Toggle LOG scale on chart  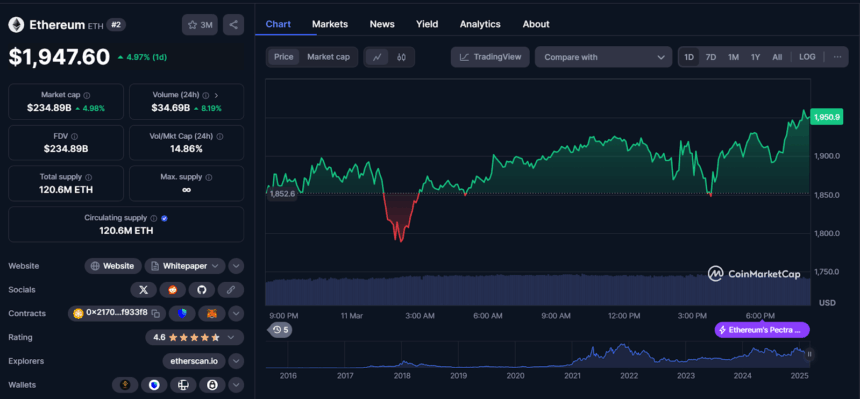pos(807,57)
